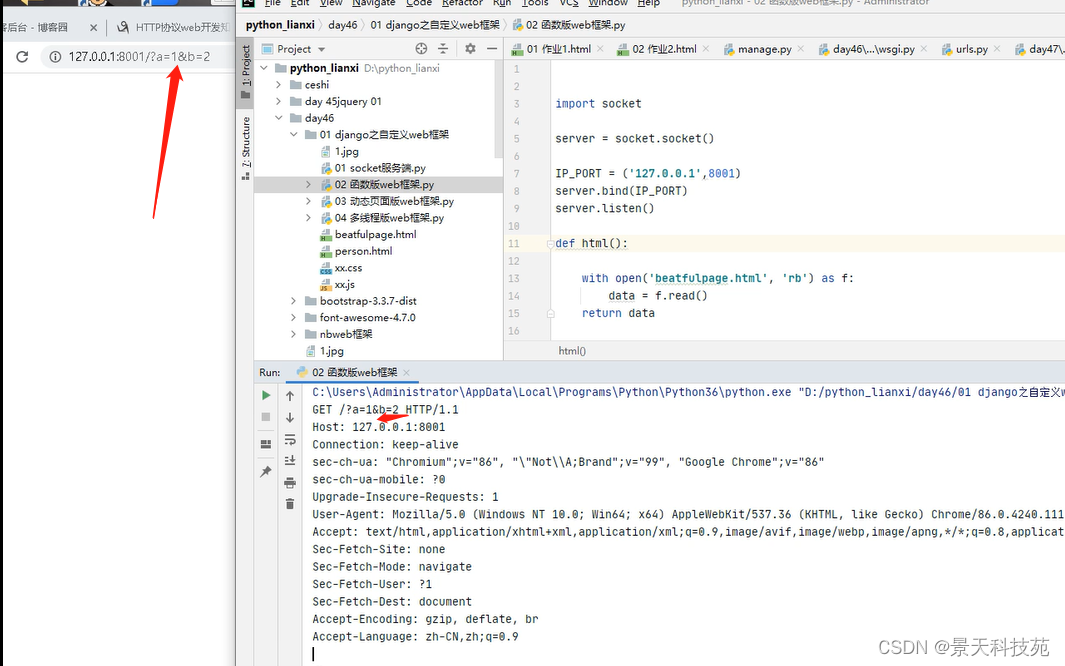
Task: Click the Restore Layout icon in Run panel
Action: pos(266,444)
